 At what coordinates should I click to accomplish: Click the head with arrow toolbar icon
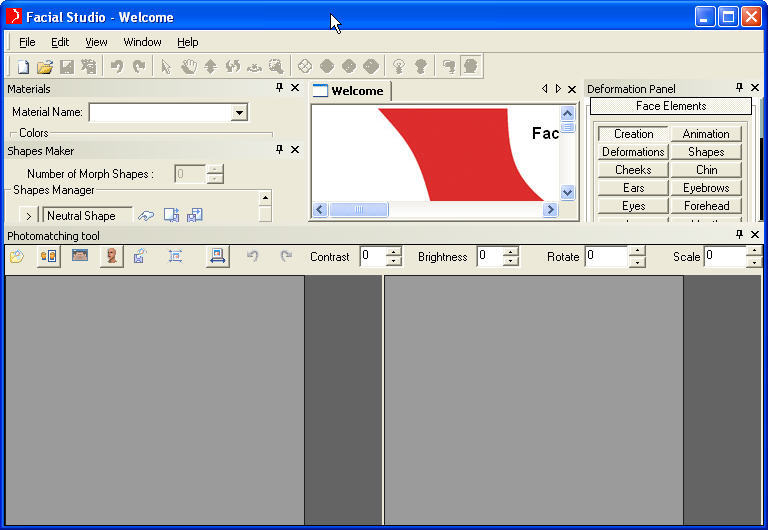pyautogui.click(x=448, y=66)
